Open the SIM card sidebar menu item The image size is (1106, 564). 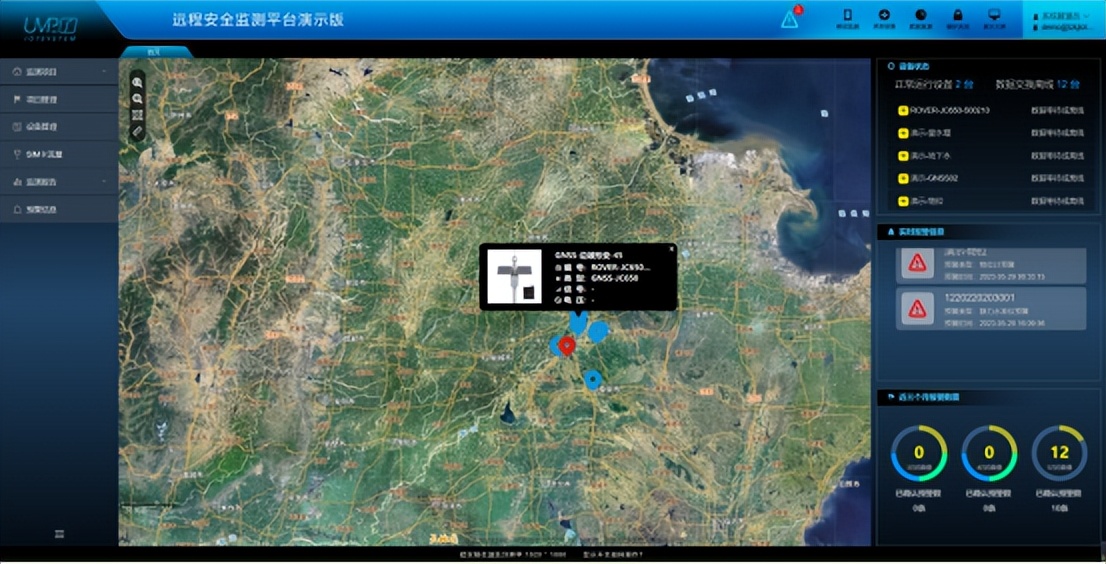[58, 155]
